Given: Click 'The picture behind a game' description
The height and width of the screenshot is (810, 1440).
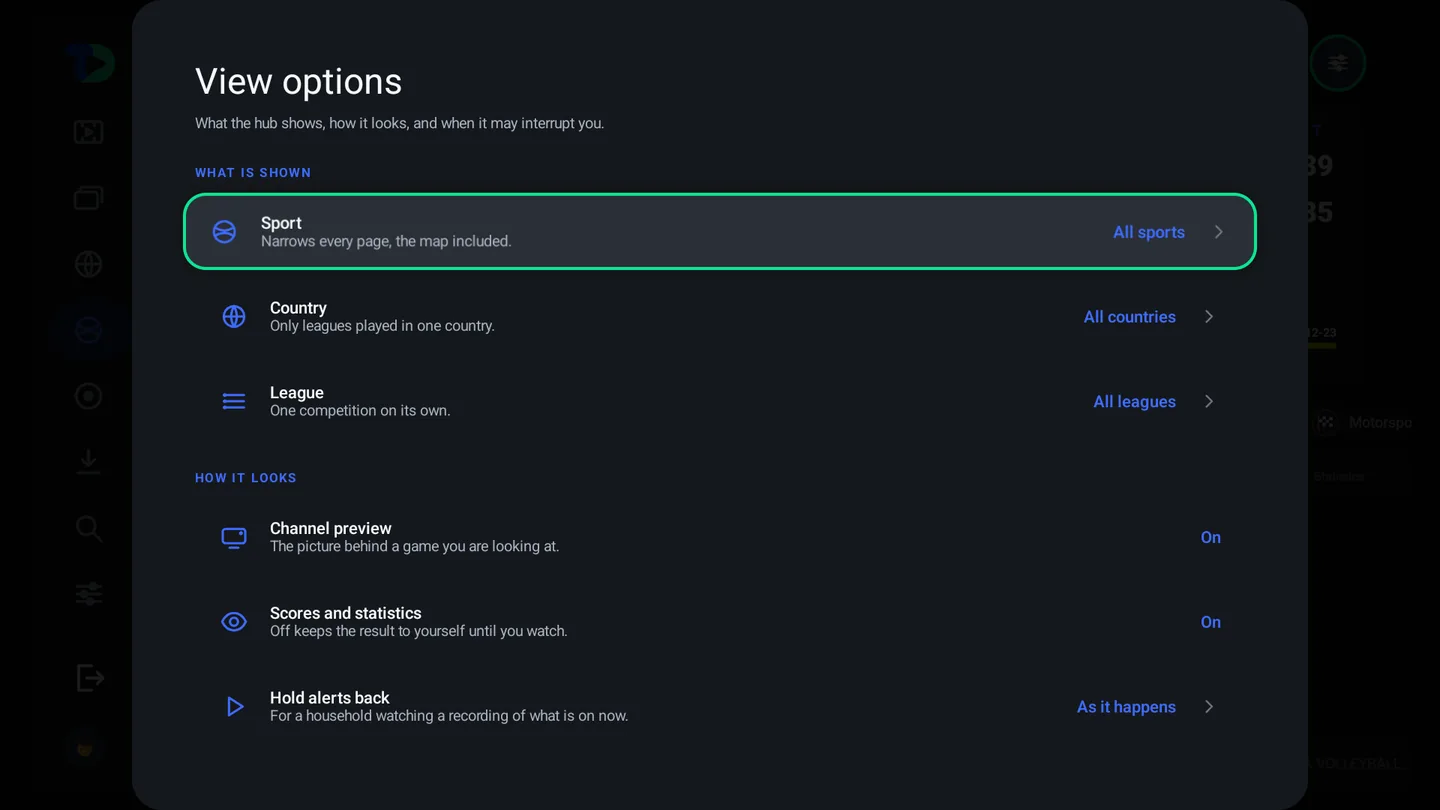Looking at the screenshot, I should (414, 547).
